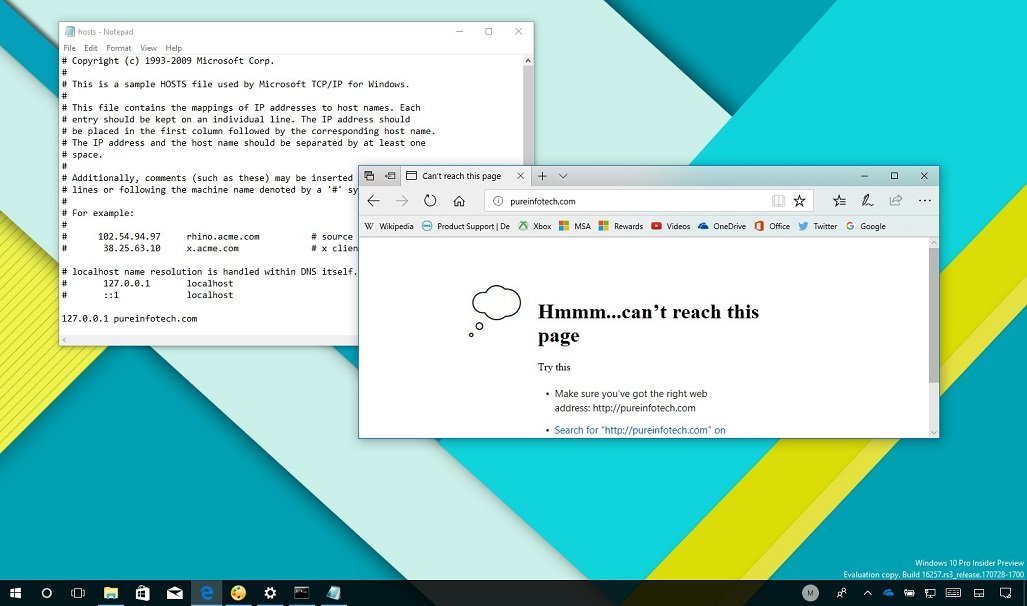Click the Add notes pen icon
The width and height of the screenshot is (1027, 606).
point(868,201)
